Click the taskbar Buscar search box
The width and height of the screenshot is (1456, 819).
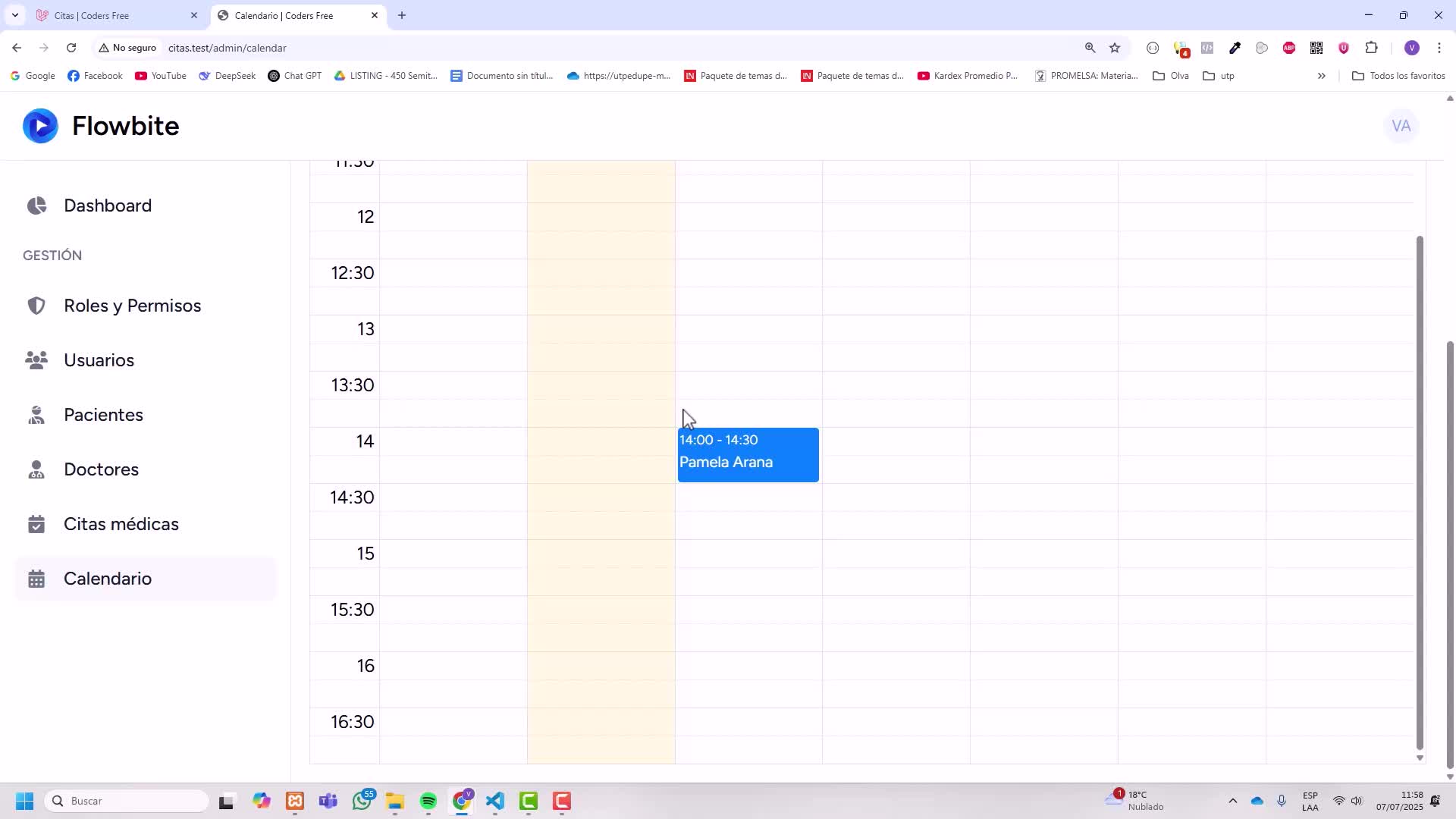[x=127, y=802]
